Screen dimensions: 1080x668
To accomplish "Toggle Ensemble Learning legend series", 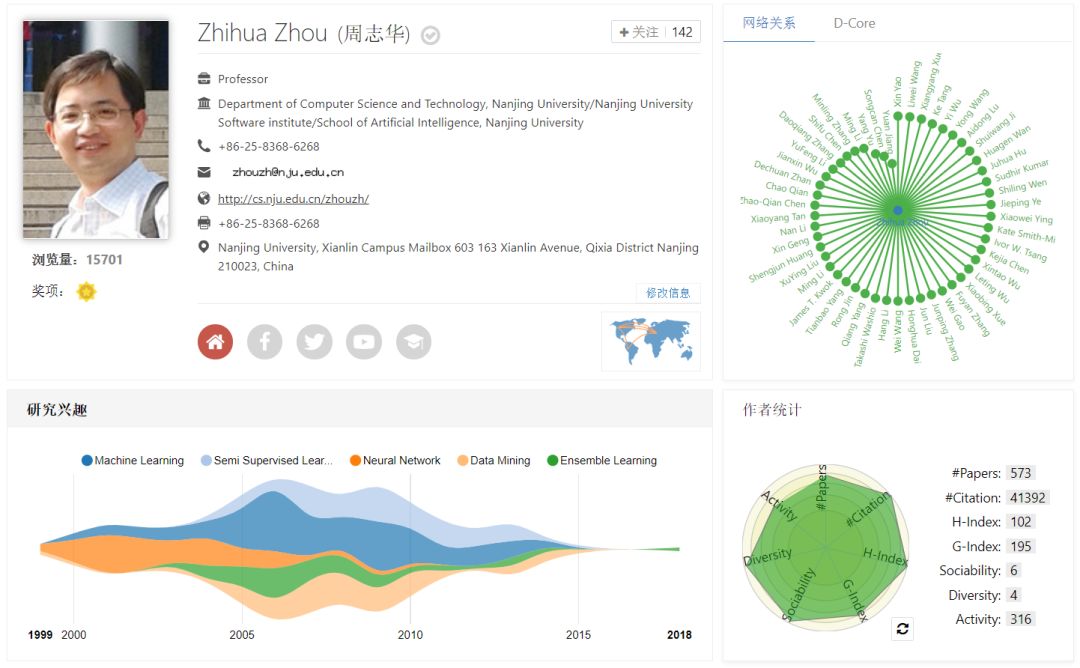I will (602, 461).
